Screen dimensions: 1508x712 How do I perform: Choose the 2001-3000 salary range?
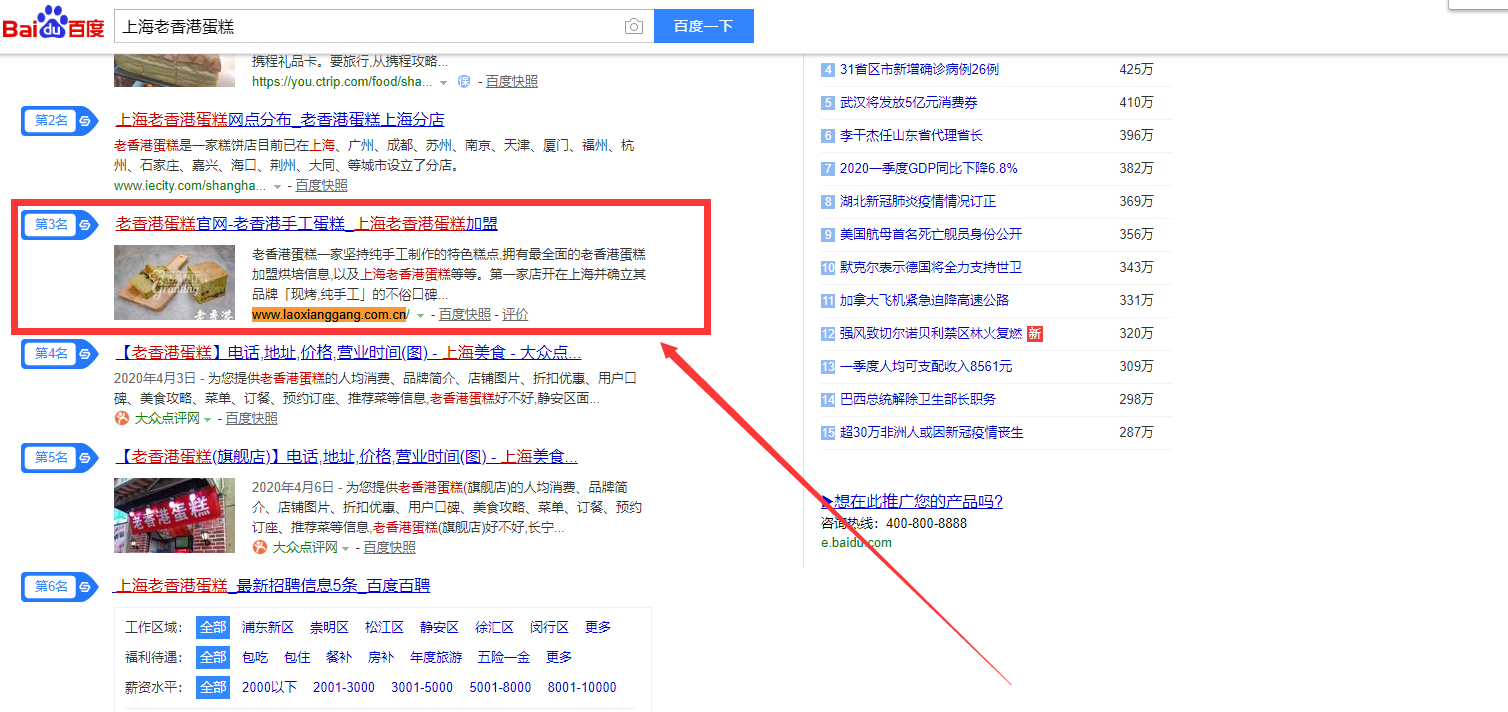coord(344,687)
